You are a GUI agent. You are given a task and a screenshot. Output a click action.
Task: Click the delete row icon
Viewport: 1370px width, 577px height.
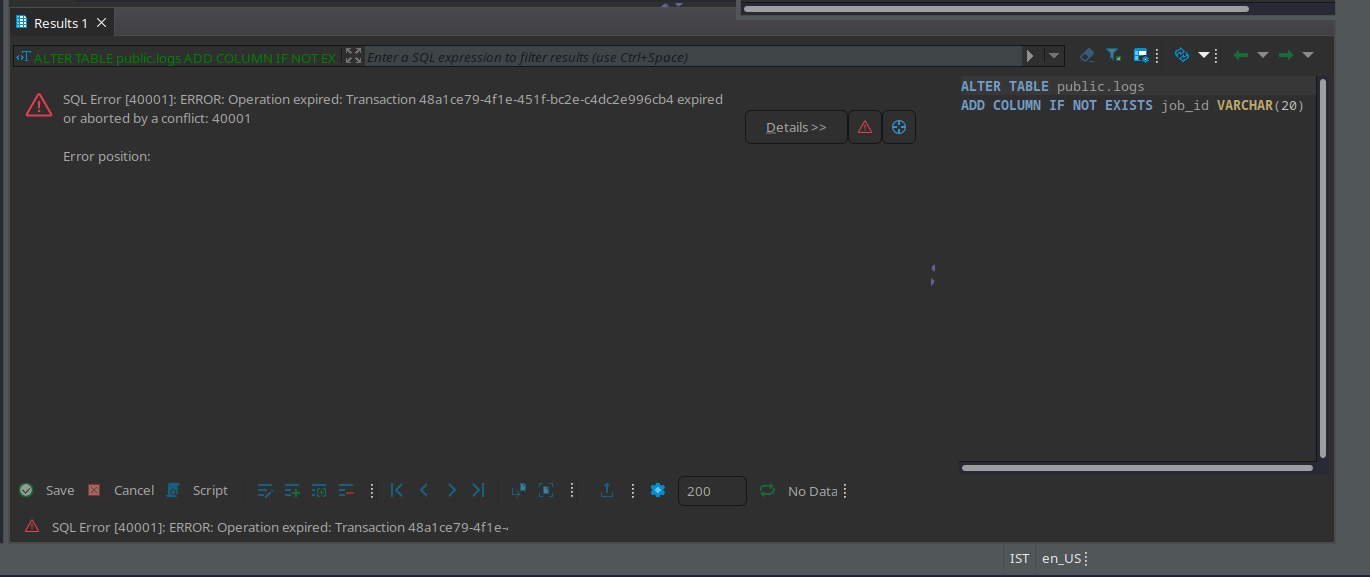(x=346, y=490)
